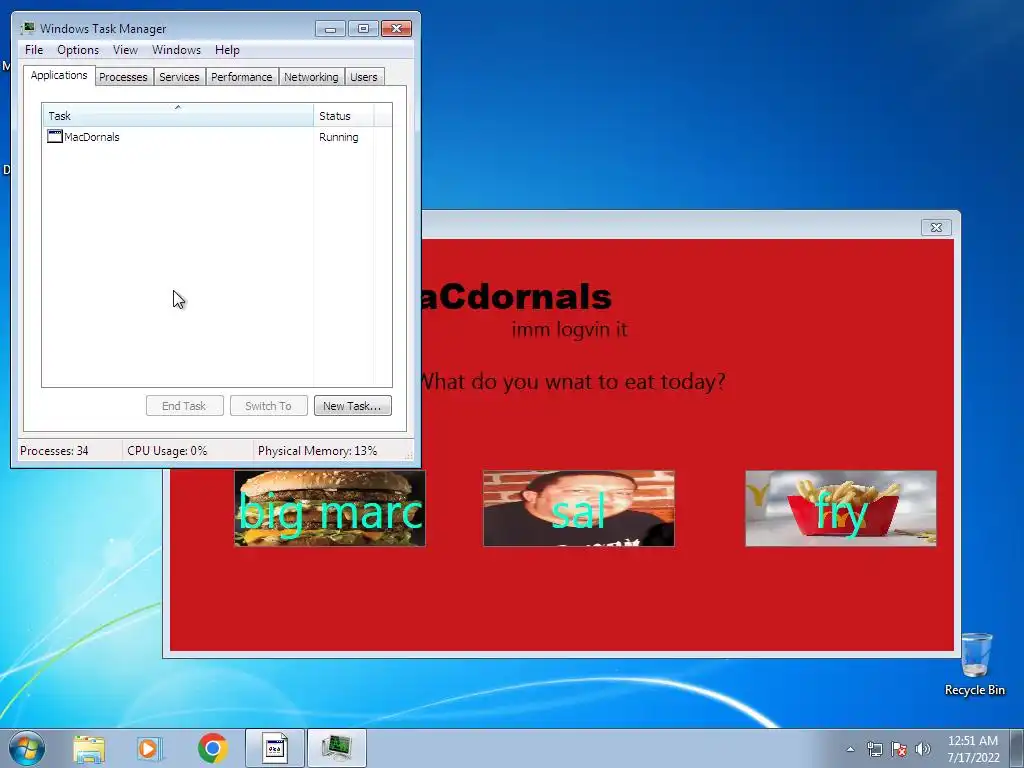Select the Recycle Bin desktop icon
The width and height of the screenshot is (1024, 768).
click(975, 664)
